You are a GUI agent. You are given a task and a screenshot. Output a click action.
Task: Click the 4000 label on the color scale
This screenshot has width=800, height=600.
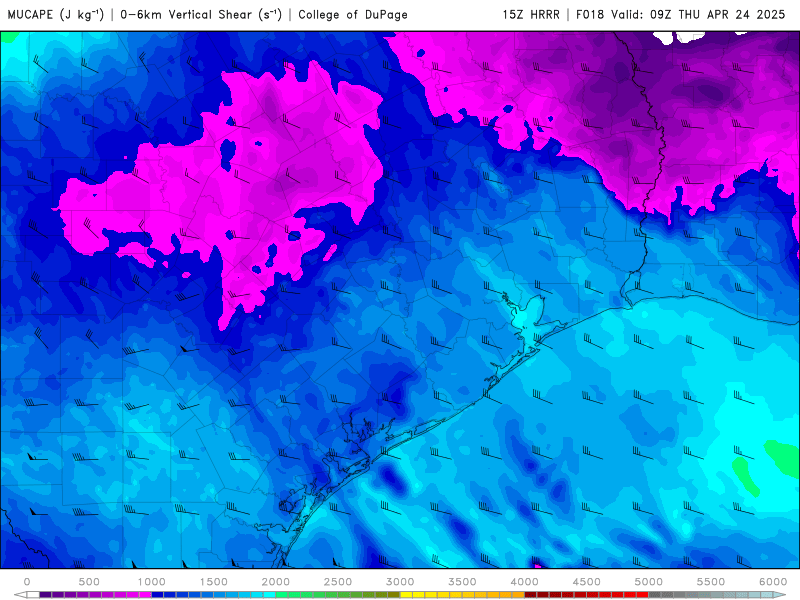[x=524, y=582]
